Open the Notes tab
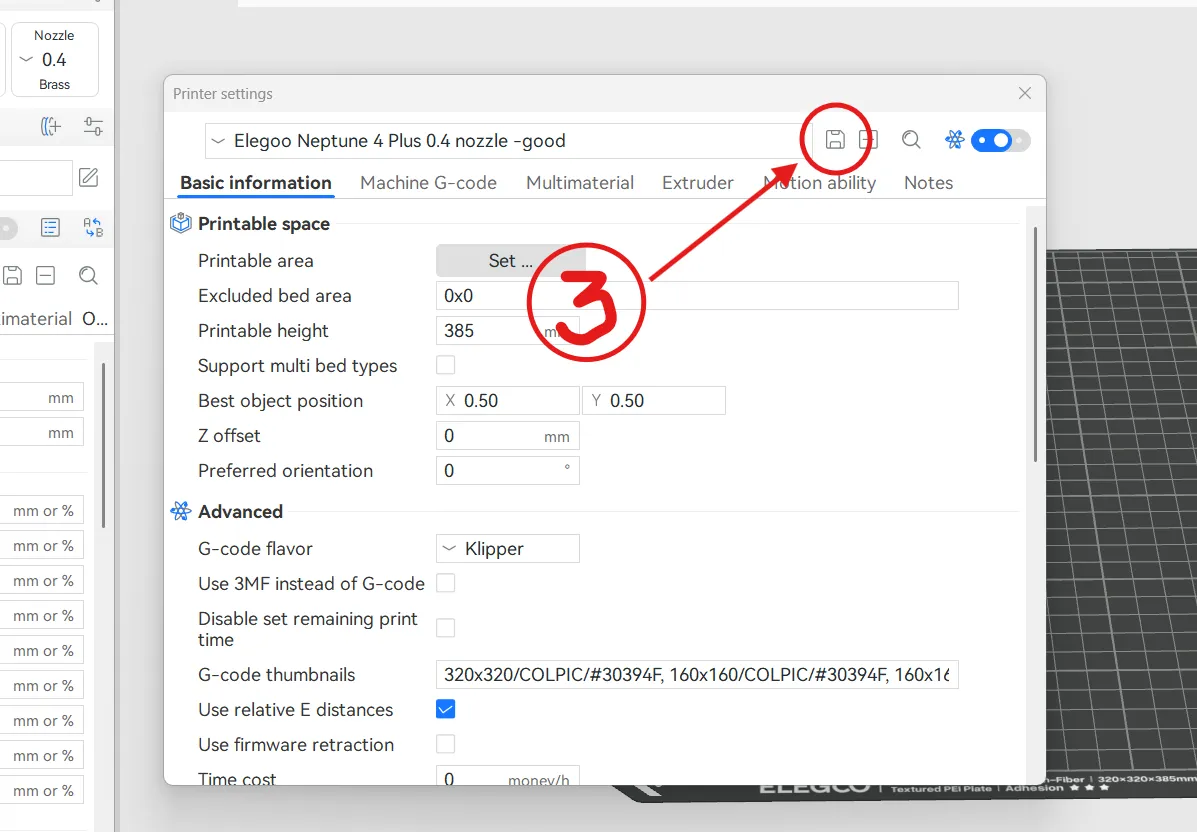This screenshot has width=1197, height=832. click(928, 183)
